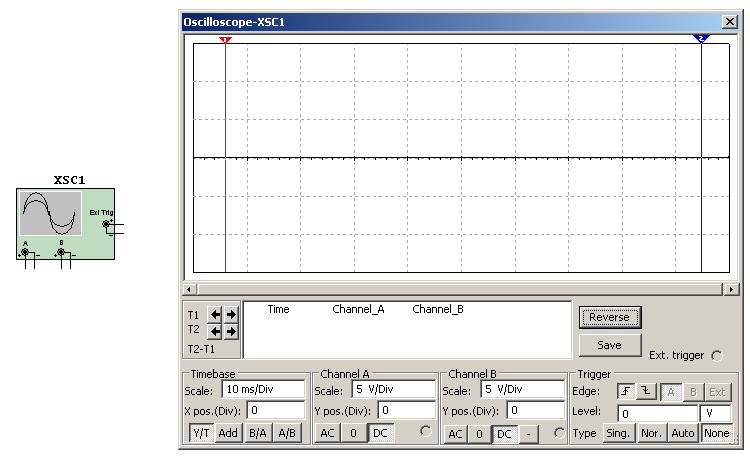This screenshot has height=457, width=750.
Task: Move cursor T1 left with arrow
Action: tap(215, 314)
